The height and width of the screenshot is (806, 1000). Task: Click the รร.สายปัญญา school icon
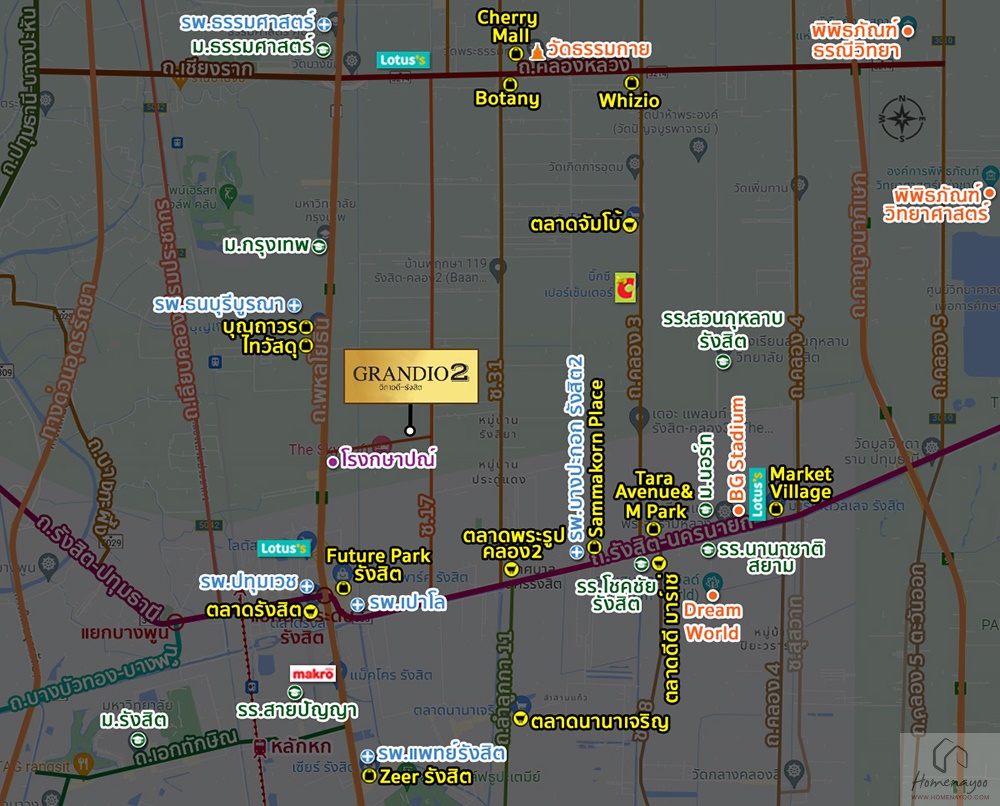pyautogui.click(x=295, y=692)
